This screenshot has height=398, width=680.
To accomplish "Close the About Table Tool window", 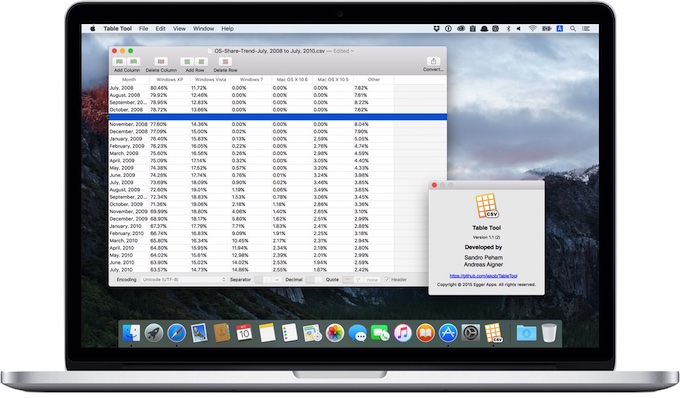I will click(434, 185).
